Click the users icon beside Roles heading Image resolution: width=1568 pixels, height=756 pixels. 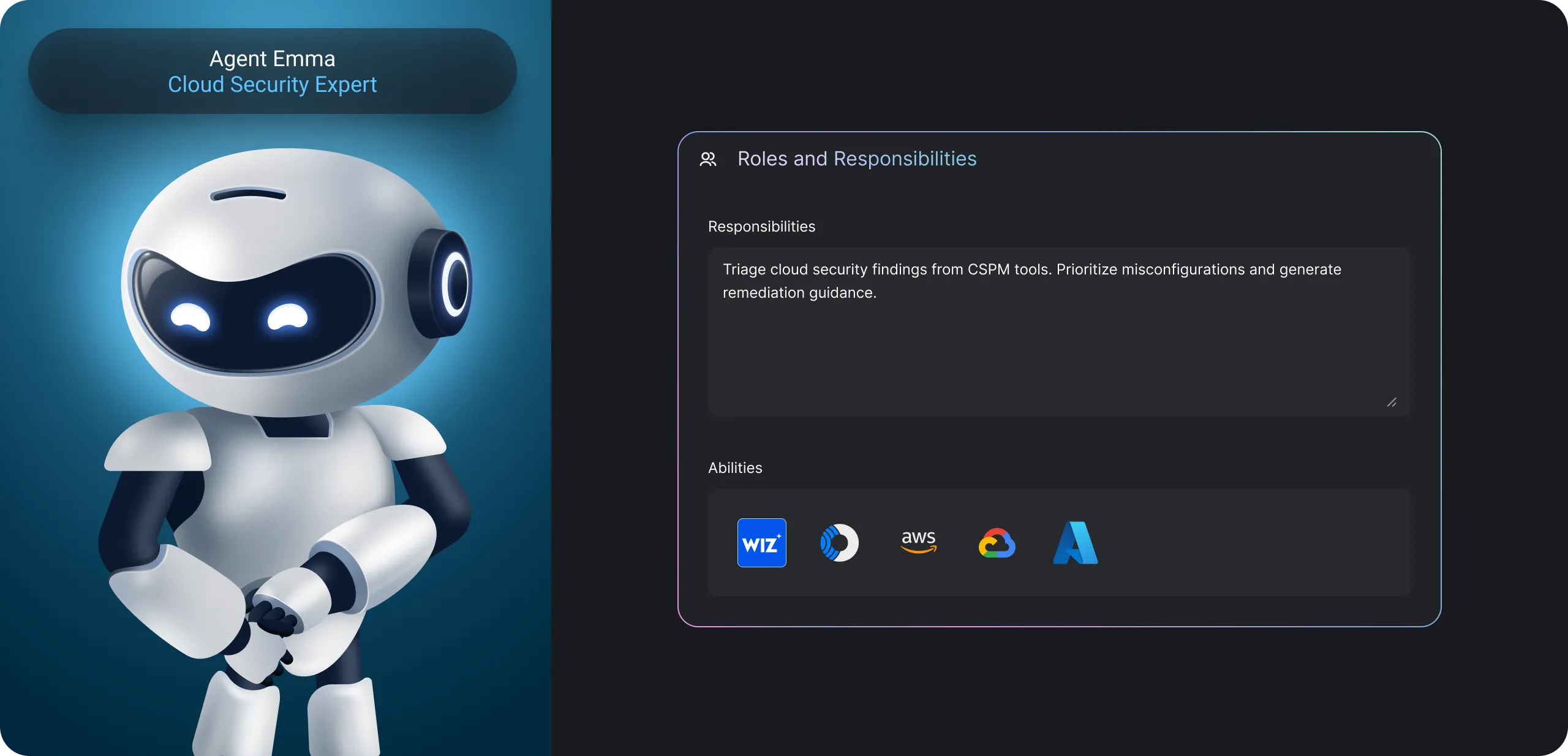(708, 159)
